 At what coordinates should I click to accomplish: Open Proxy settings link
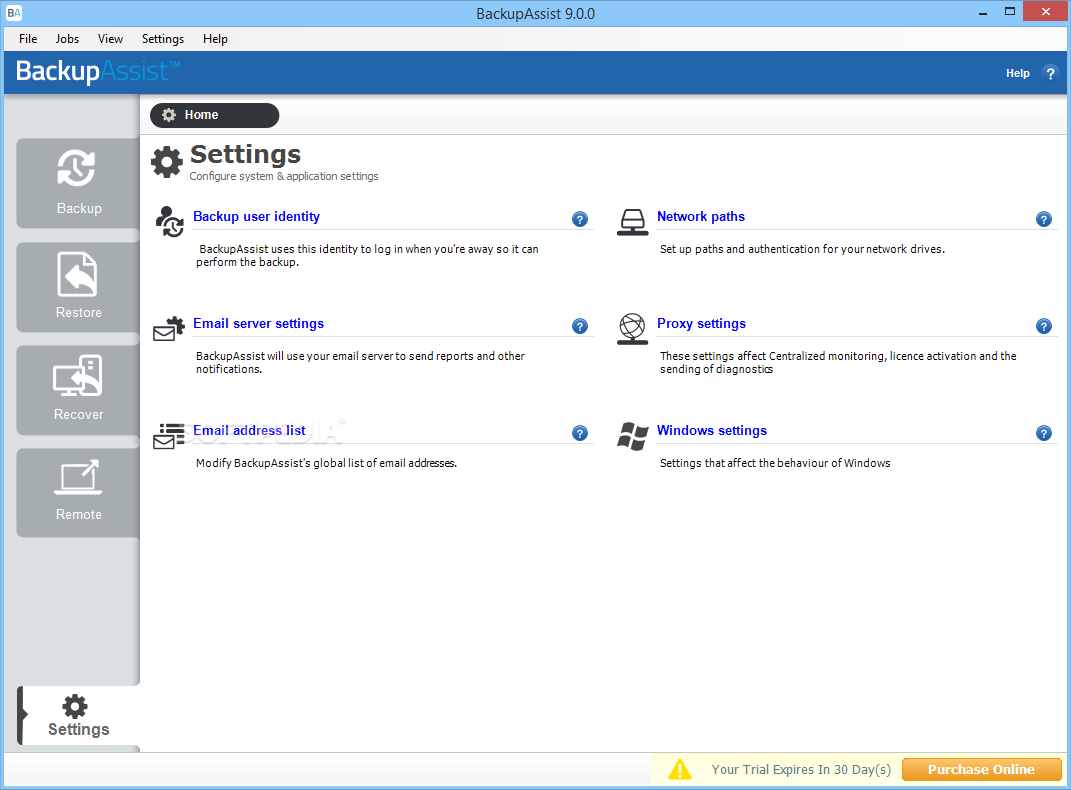coord(701,324)
